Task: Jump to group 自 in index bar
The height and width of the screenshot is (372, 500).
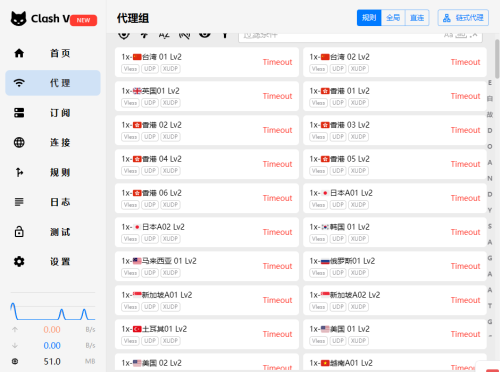Action: pos(490,99)
